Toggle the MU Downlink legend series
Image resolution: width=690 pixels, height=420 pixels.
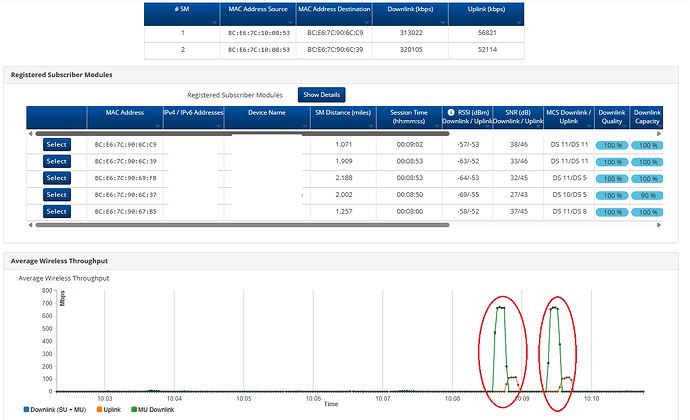pos(157,411)
